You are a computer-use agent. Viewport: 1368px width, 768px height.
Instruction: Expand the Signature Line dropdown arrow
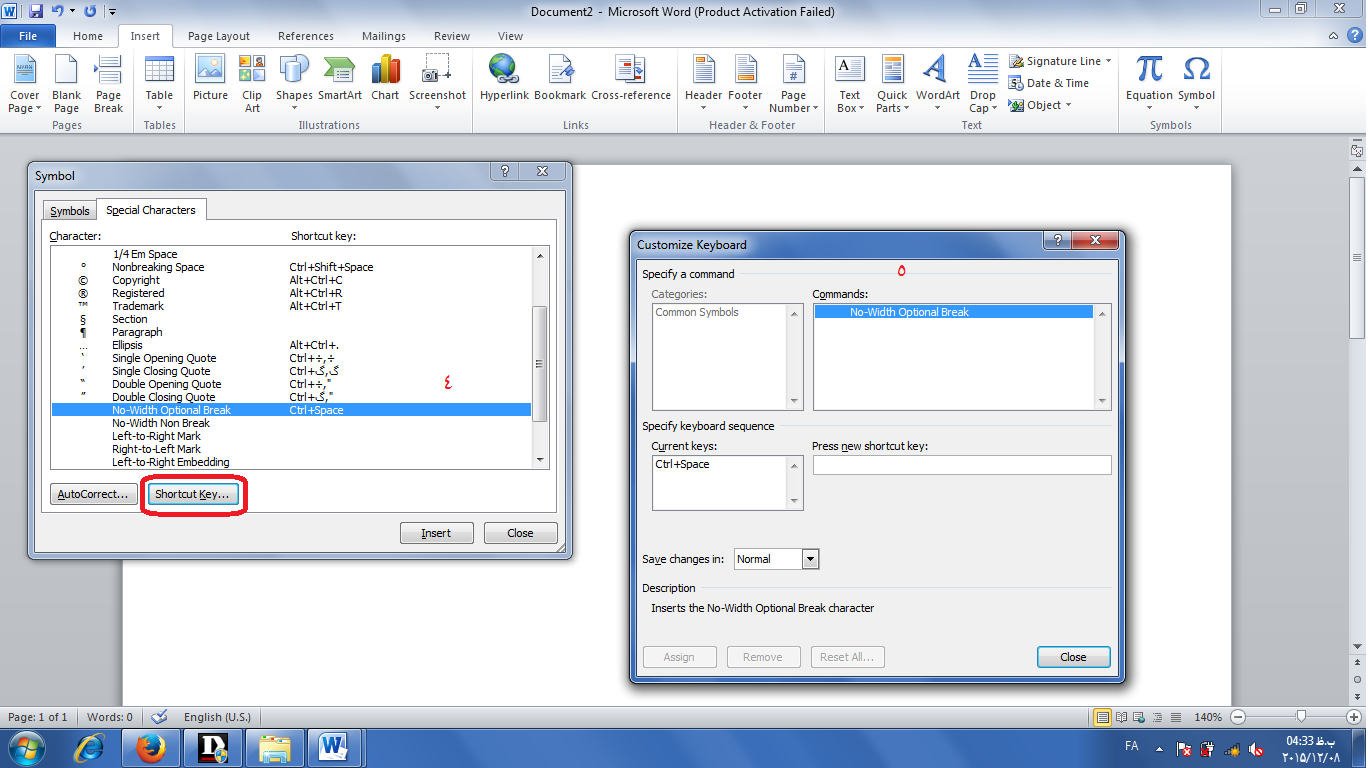tap(1108, 61)
